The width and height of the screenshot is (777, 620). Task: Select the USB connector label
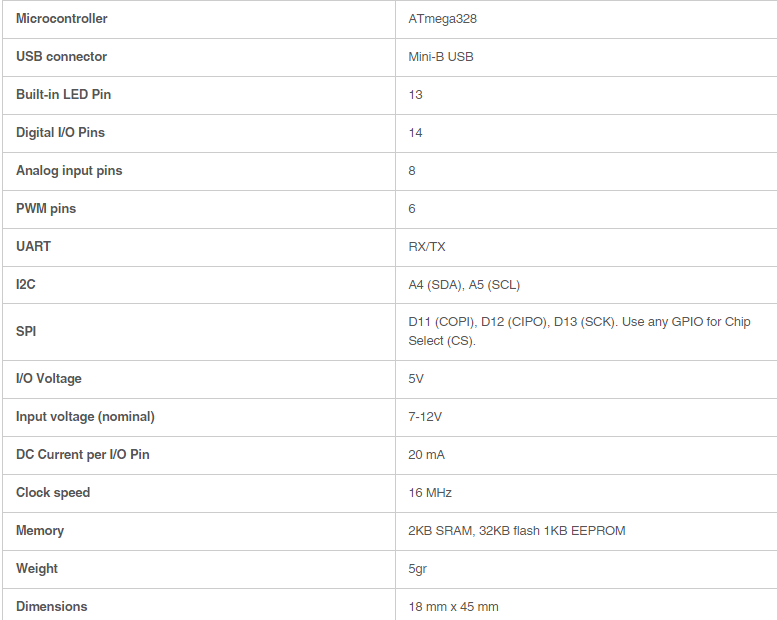click(x=61, y=57)
